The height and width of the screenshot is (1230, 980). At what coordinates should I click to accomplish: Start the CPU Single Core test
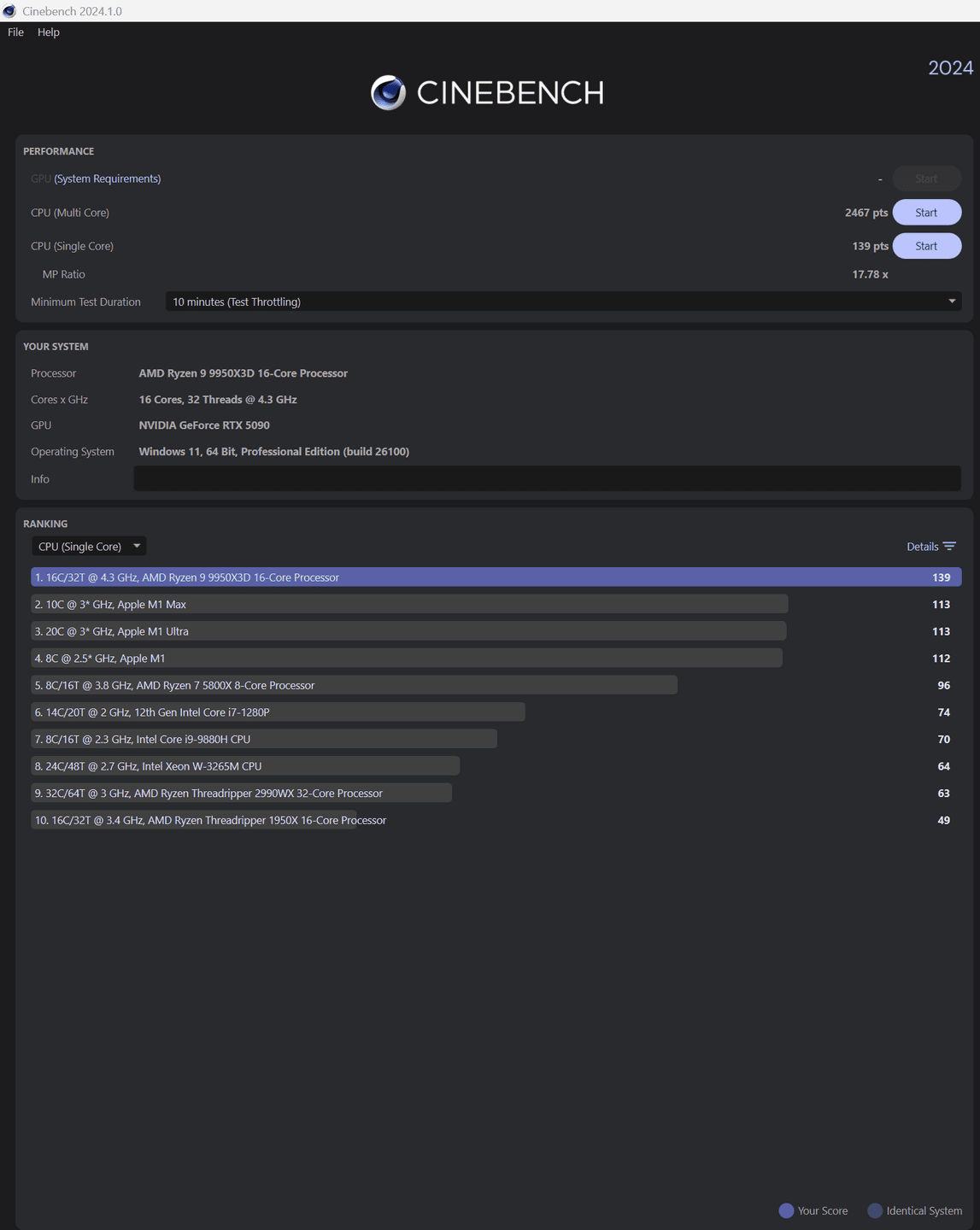tap(927, 246)
